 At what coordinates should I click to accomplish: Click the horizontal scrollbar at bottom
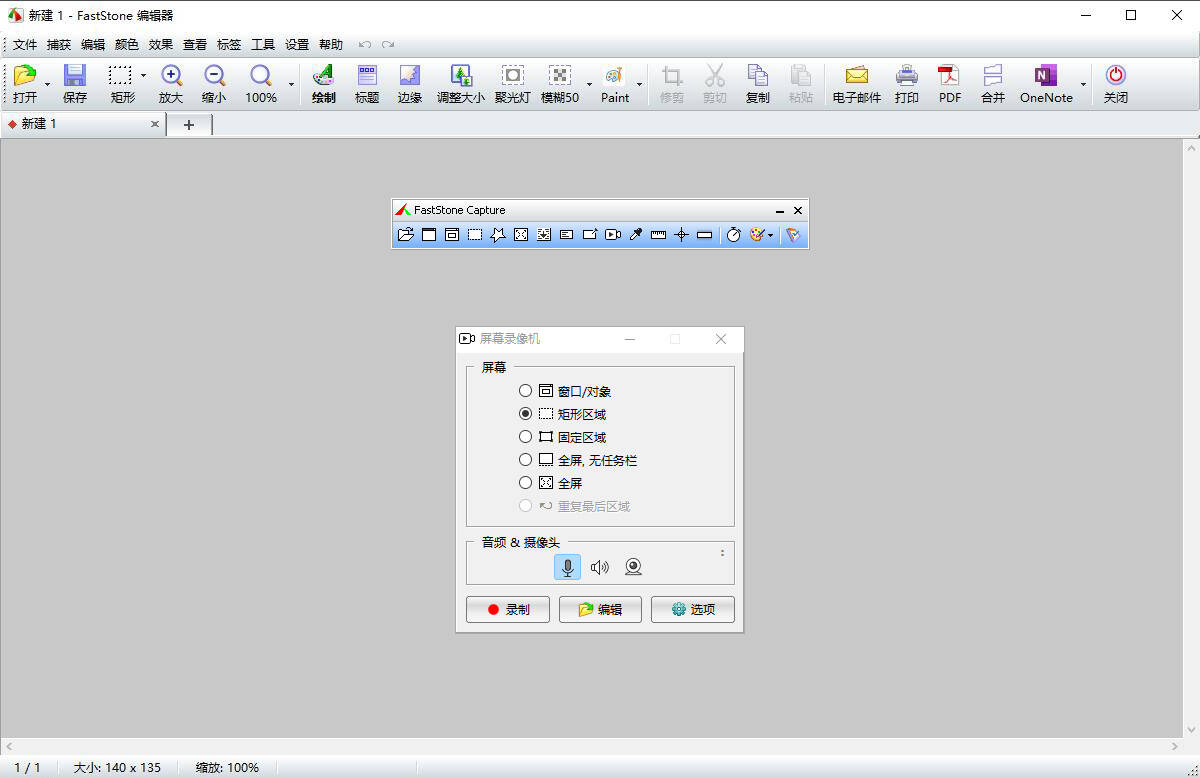point(590,747)
